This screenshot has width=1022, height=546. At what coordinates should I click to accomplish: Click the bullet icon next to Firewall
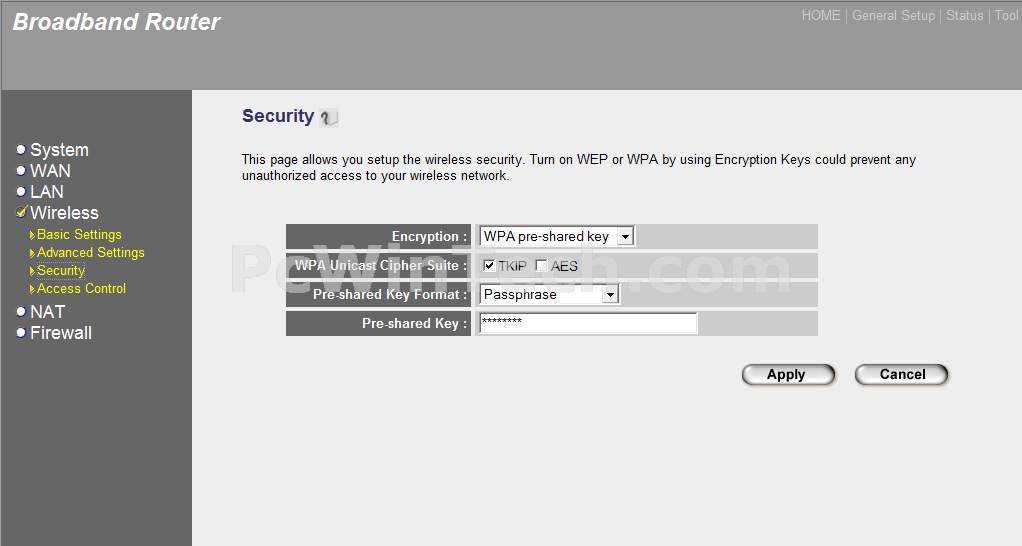point(21,332)
